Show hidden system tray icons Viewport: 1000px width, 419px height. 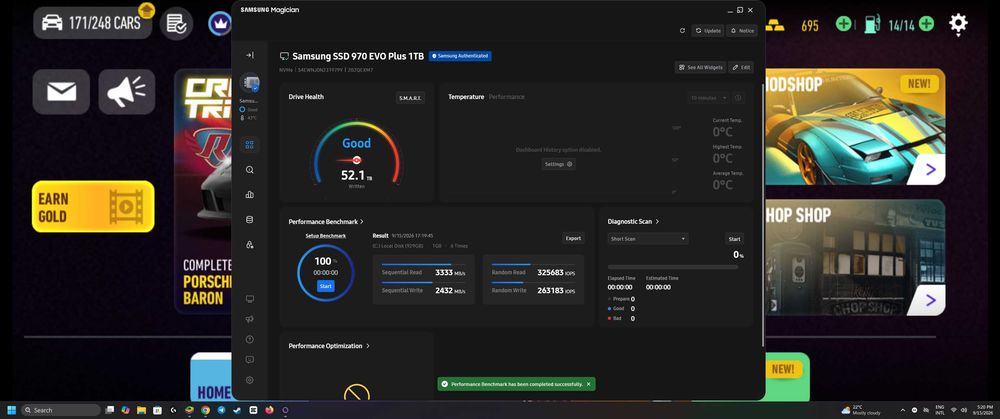[902, 410]
